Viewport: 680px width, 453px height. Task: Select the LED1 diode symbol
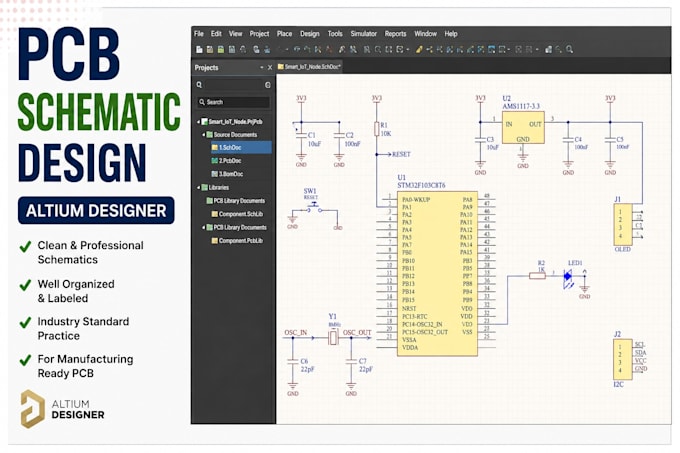[x=568, y=276]
